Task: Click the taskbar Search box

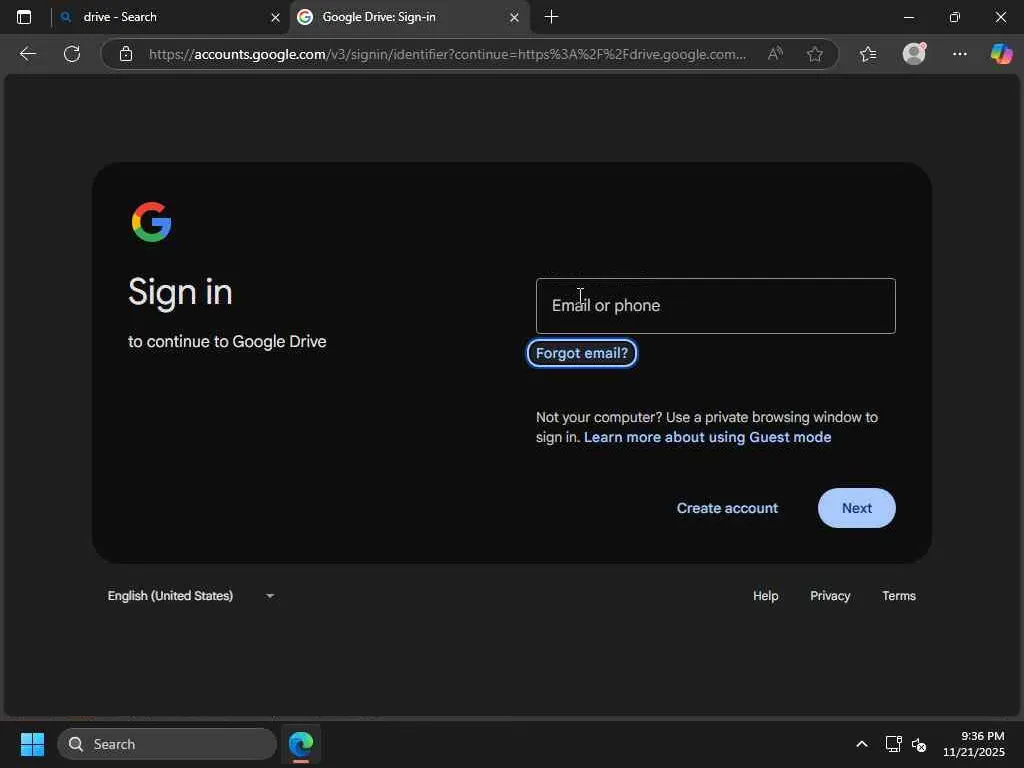Action: click(167, 744)
